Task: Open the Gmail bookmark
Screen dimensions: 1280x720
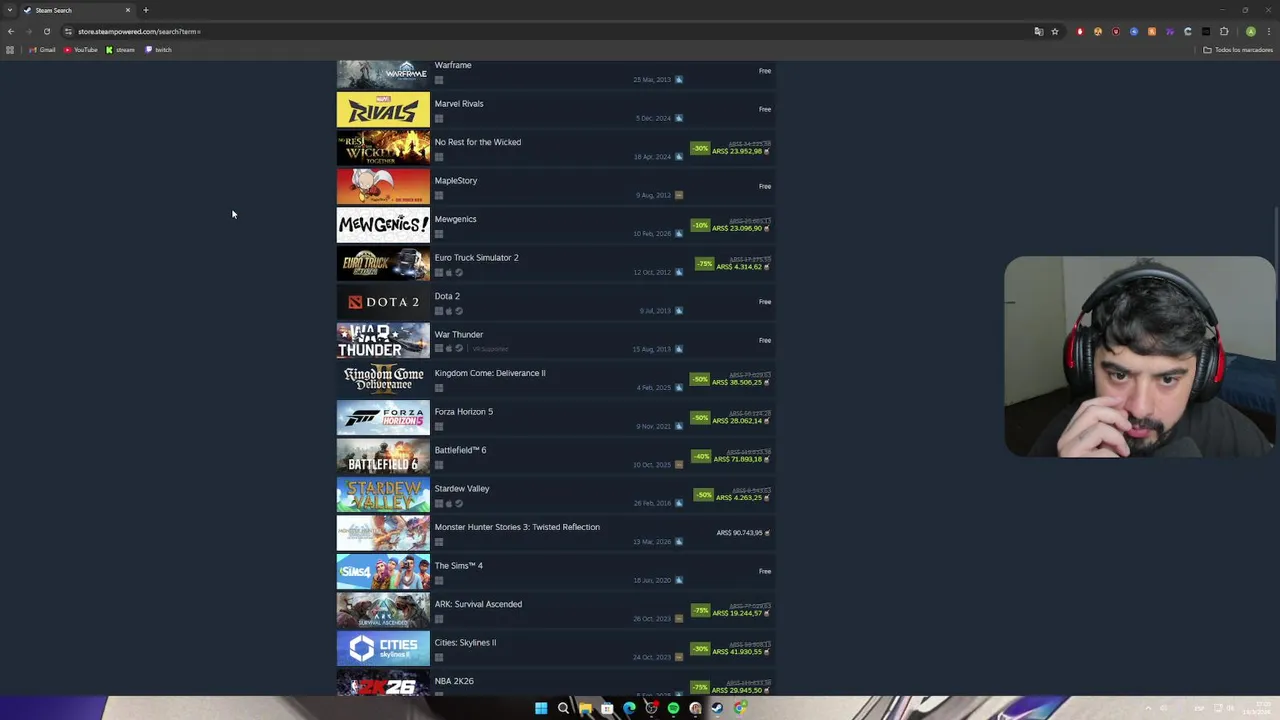Action: click(43, 50)
